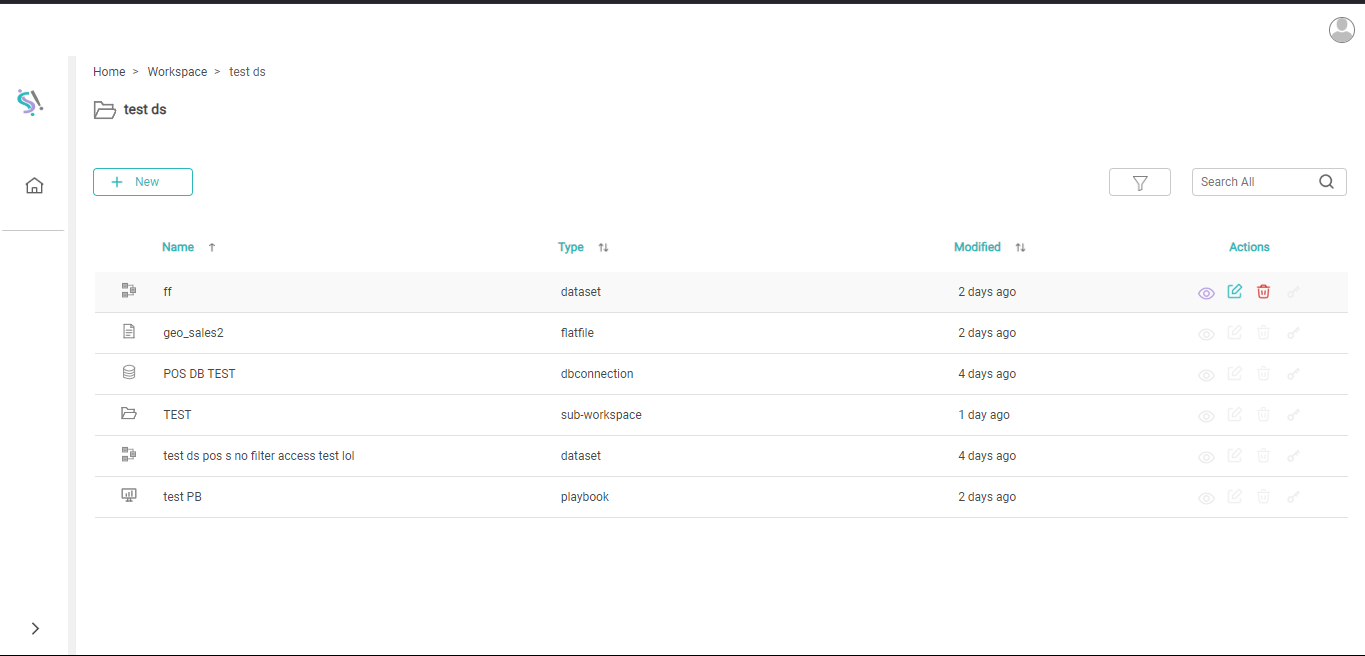
Task: Click the eye icon for test PB row
Action: (x=1206, y=498)
